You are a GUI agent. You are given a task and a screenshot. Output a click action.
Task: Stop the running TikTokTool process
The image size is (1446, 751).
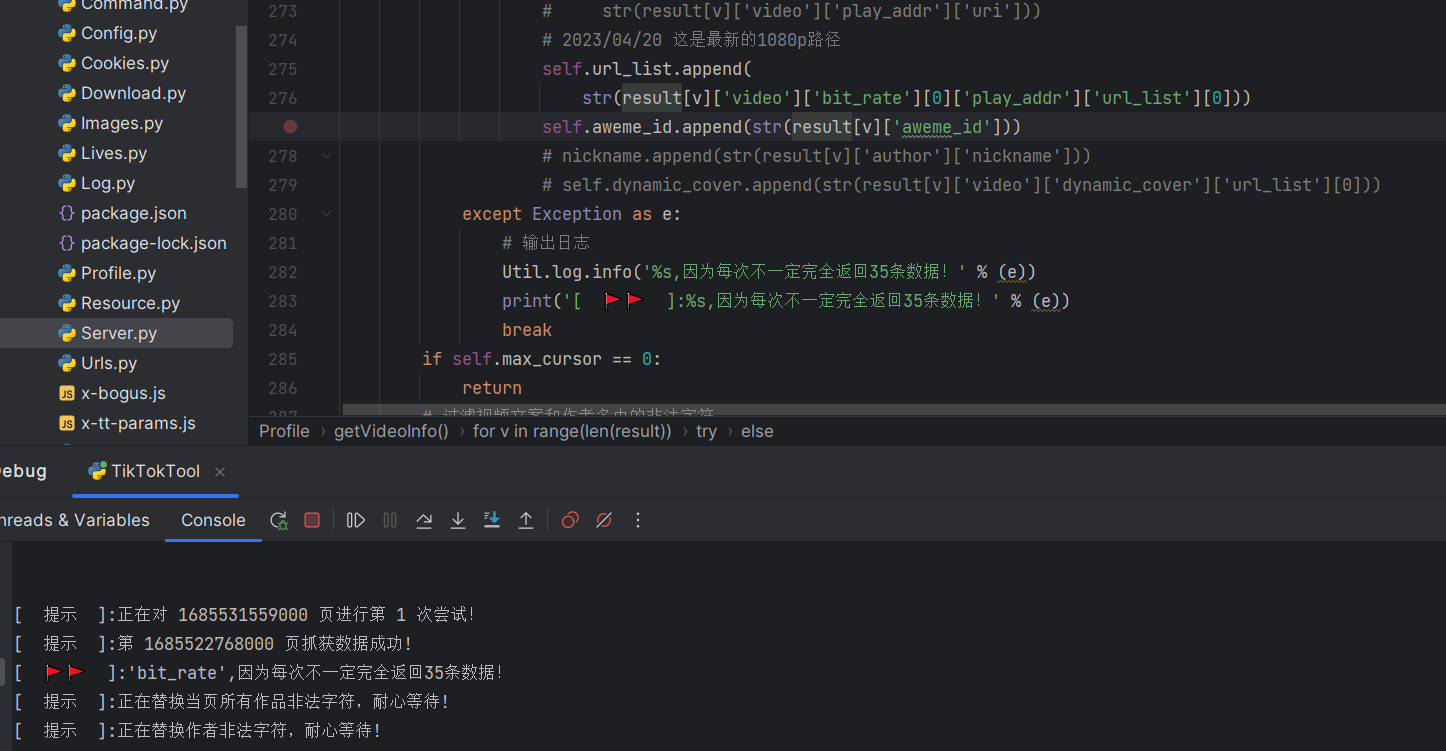pos(312,520)
